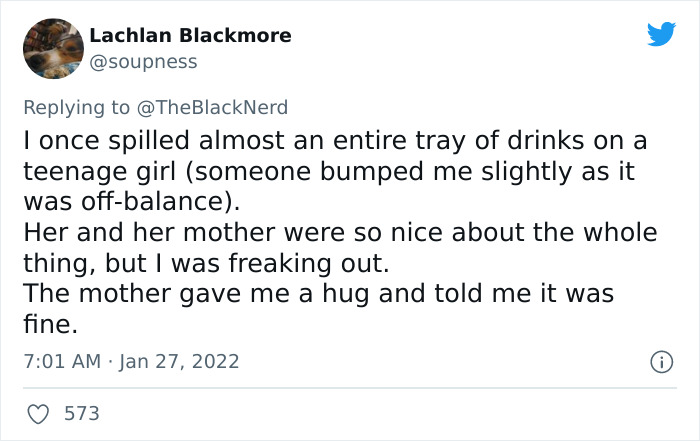This screenshot has width=700, height=441.
Task: Click the word "off-balance" in the tweet
Action: pos(146,202)
